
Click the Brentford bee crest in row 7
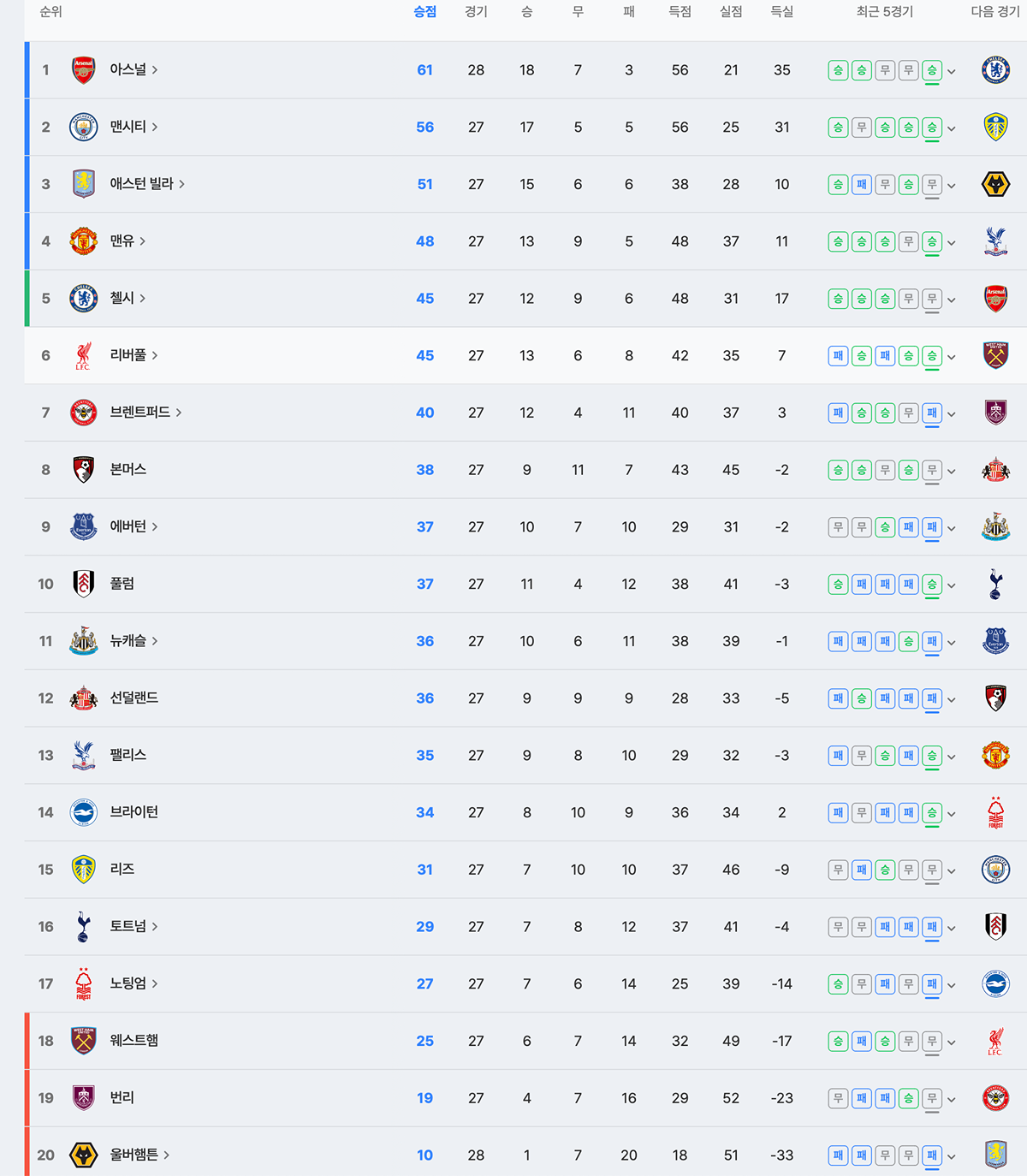(83, 413)
